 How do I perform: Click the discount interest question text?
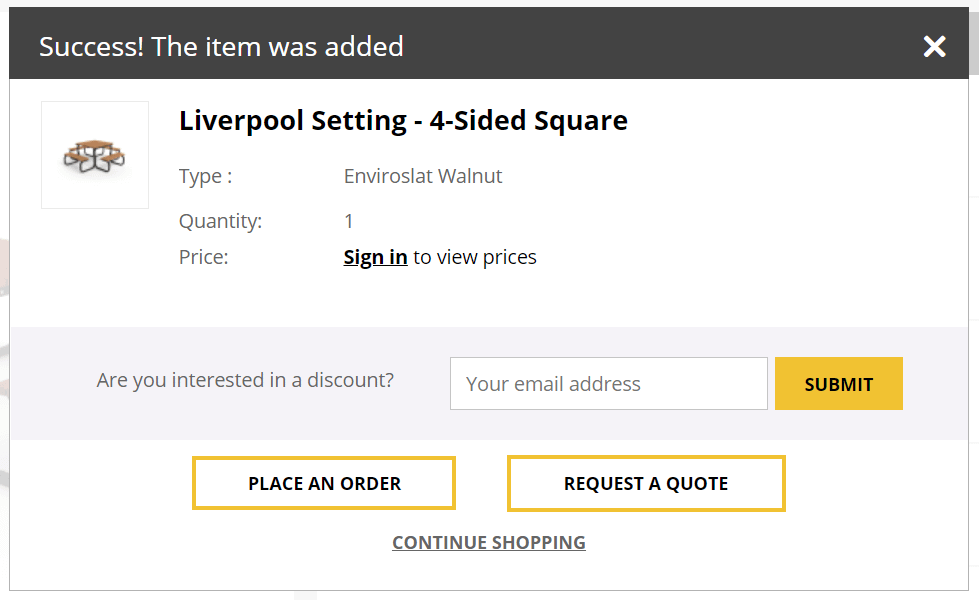pyautogui.click(x=245, y=380)
